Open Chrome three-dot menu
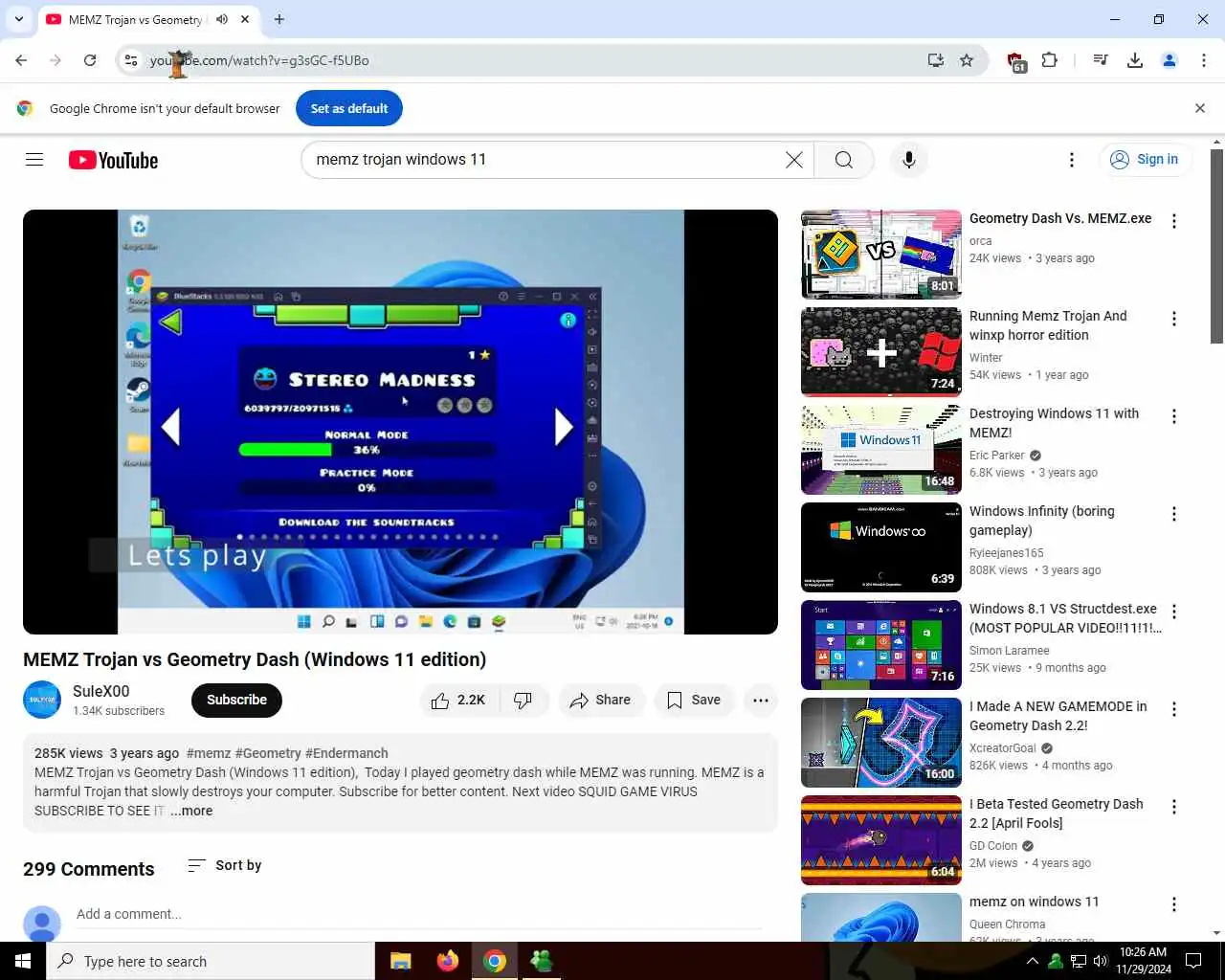 click(1204, 60)
